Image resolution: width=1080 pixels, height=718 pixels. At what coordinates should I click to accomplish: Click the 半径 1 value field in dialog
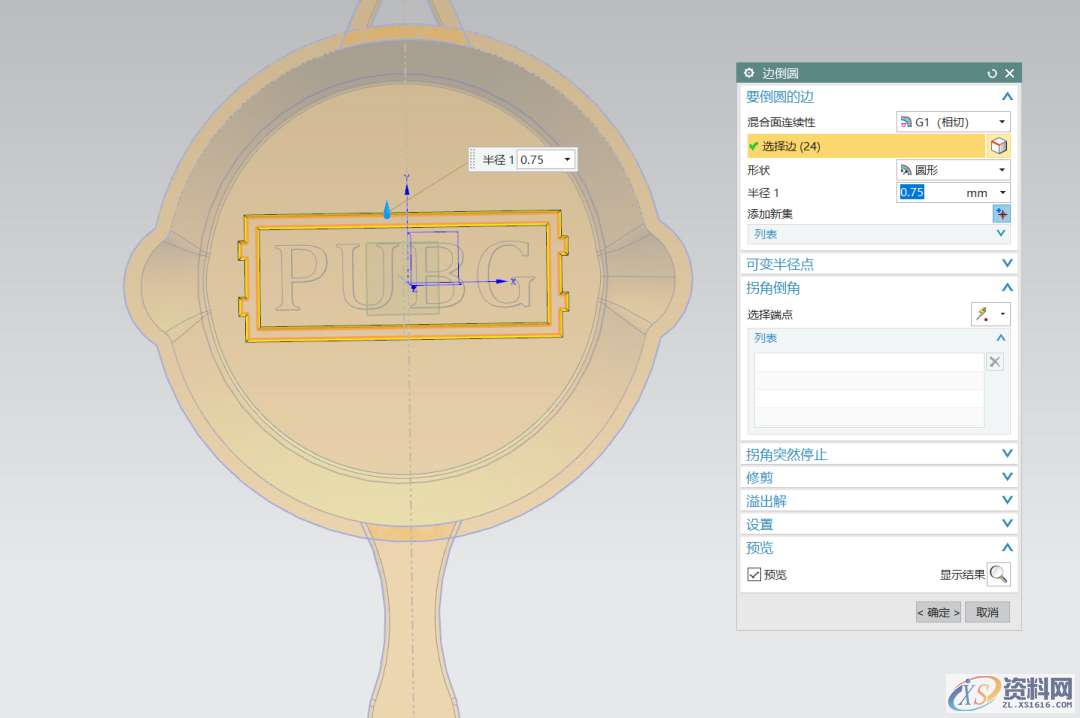click(x=930, y=192)
